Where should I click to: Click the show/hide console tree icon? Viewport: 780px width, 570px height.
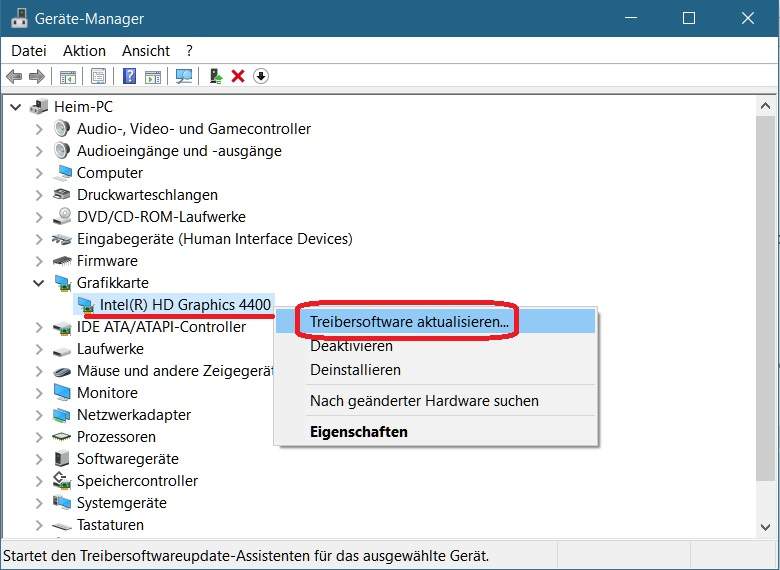coord(68,77)
